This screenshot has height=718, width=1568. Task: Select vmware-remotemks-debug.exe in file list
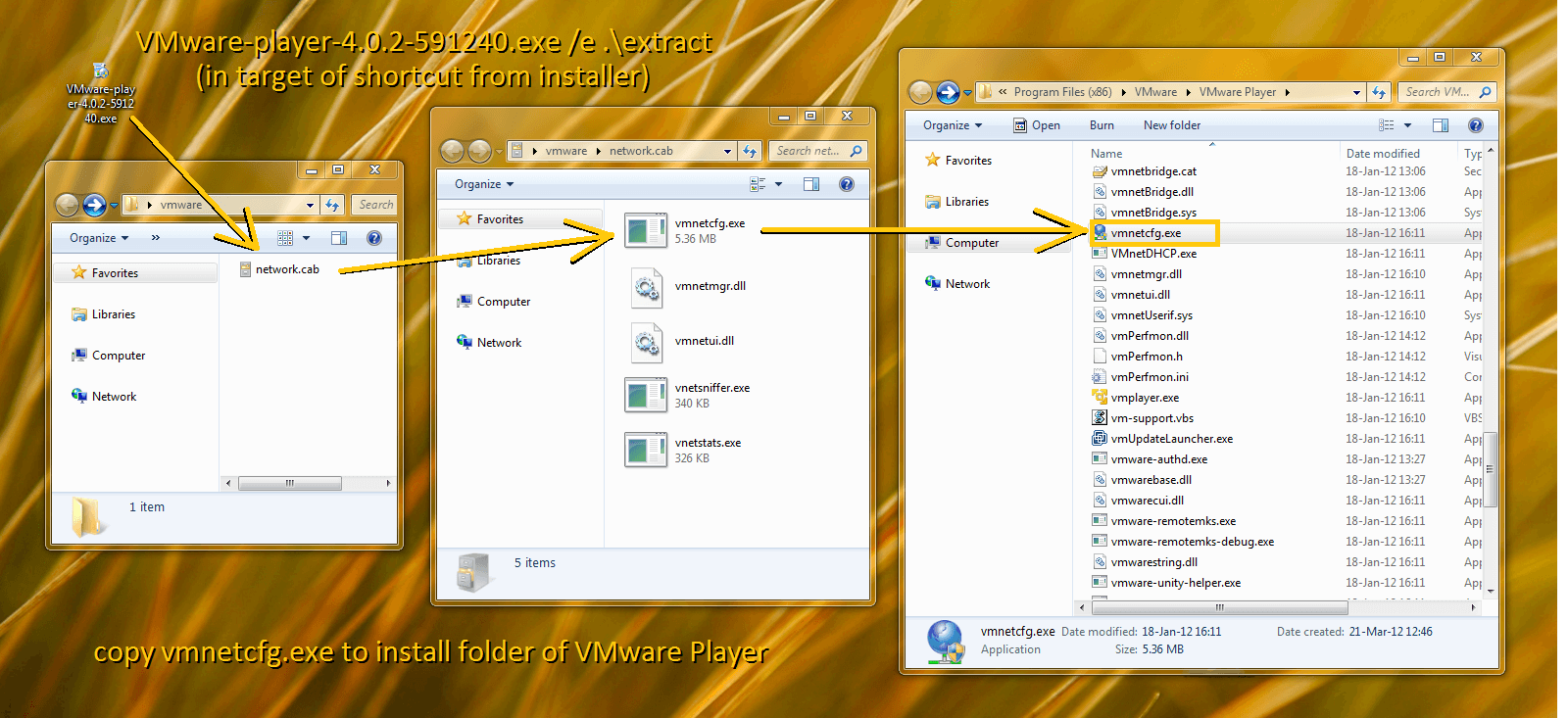(x=1182, y=542)
